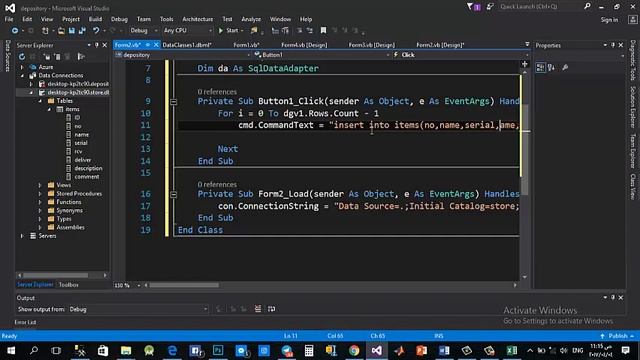
Task: Collapse the Data Connections node
Action: [x=22, y=76]
